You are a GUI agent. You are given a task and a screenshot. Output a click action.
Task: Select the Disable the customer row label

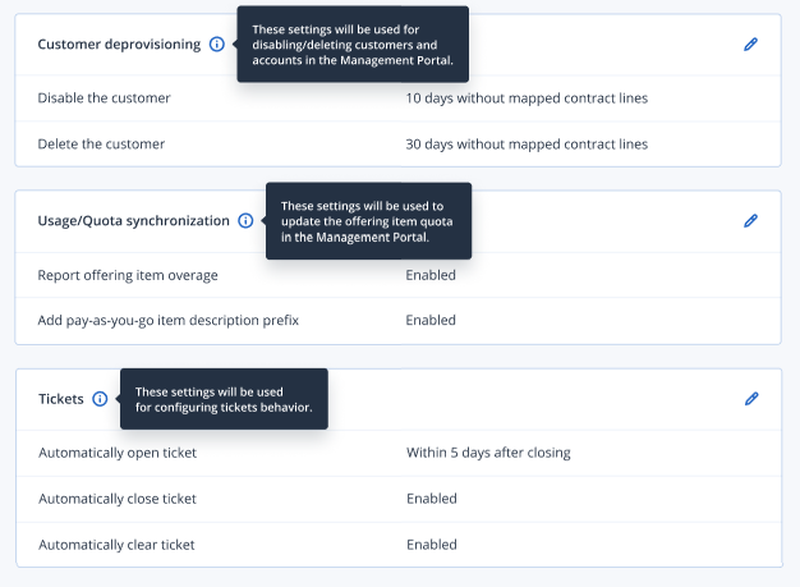[x=104, y=98]
